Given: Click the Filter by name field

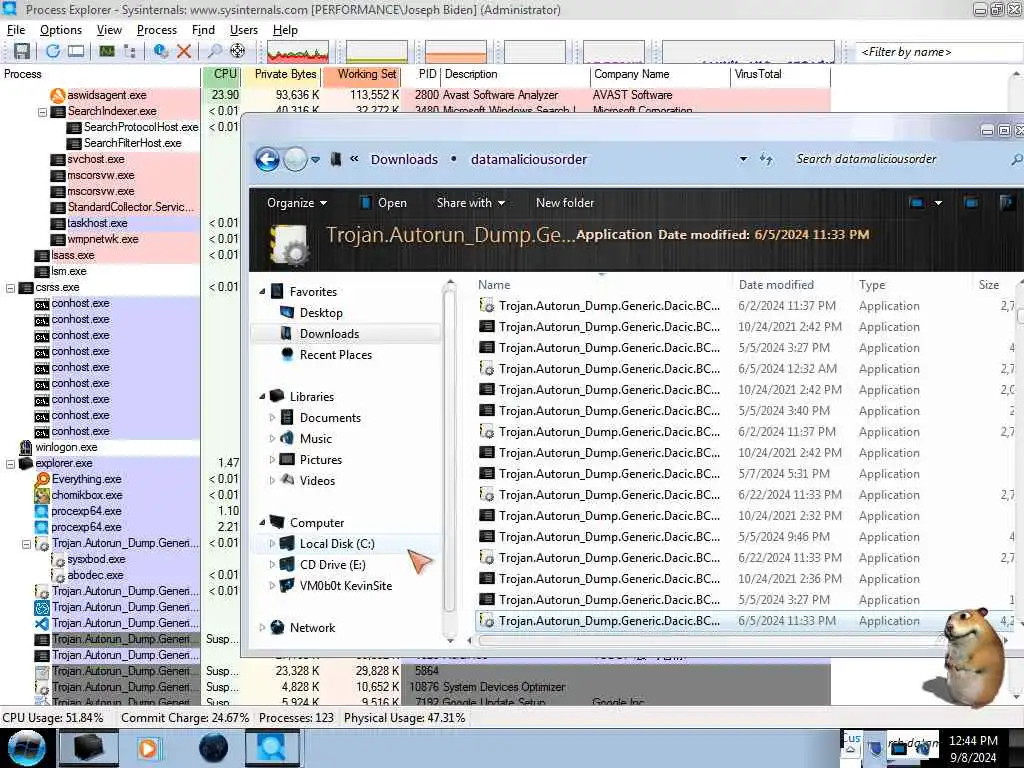Looking at the screenshot, I should (x=938, y=52).
